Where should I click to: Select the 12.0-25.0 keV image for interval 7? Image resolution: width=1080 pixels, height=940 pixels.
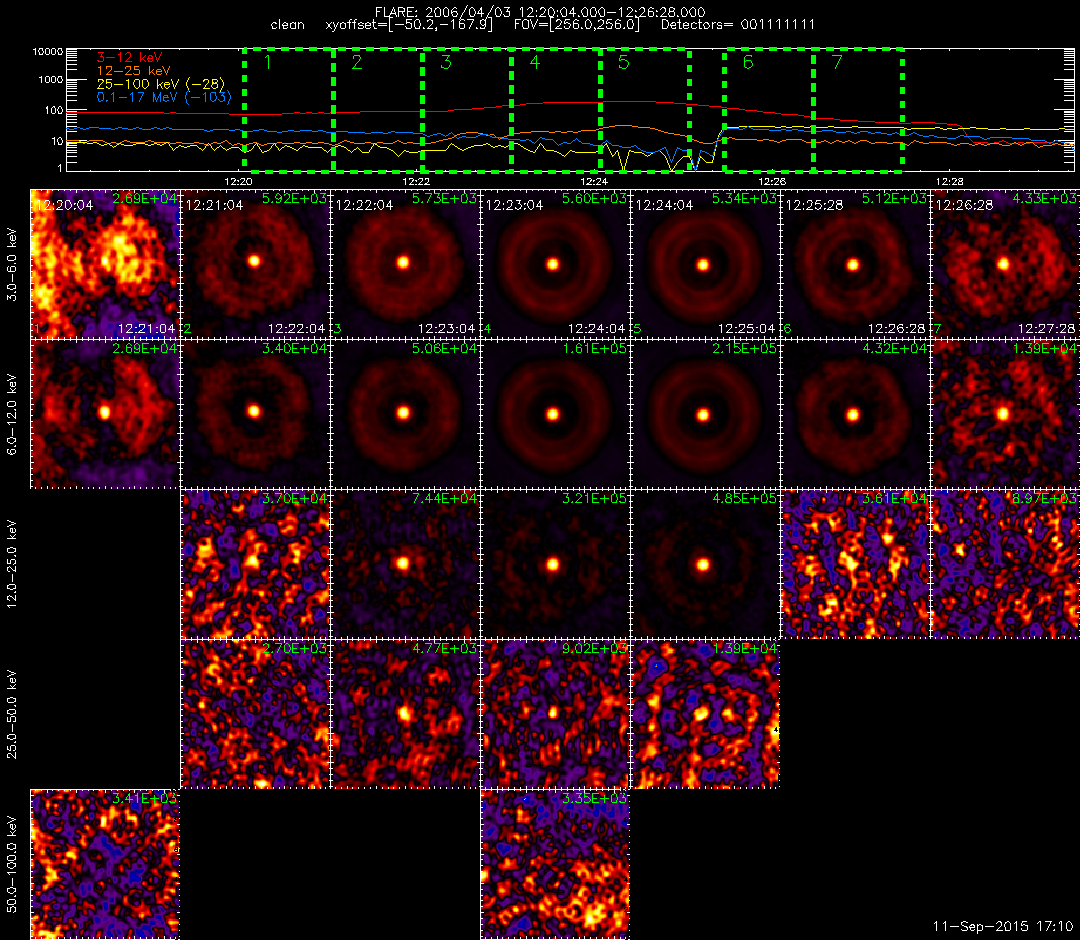tap(1005, 564)
